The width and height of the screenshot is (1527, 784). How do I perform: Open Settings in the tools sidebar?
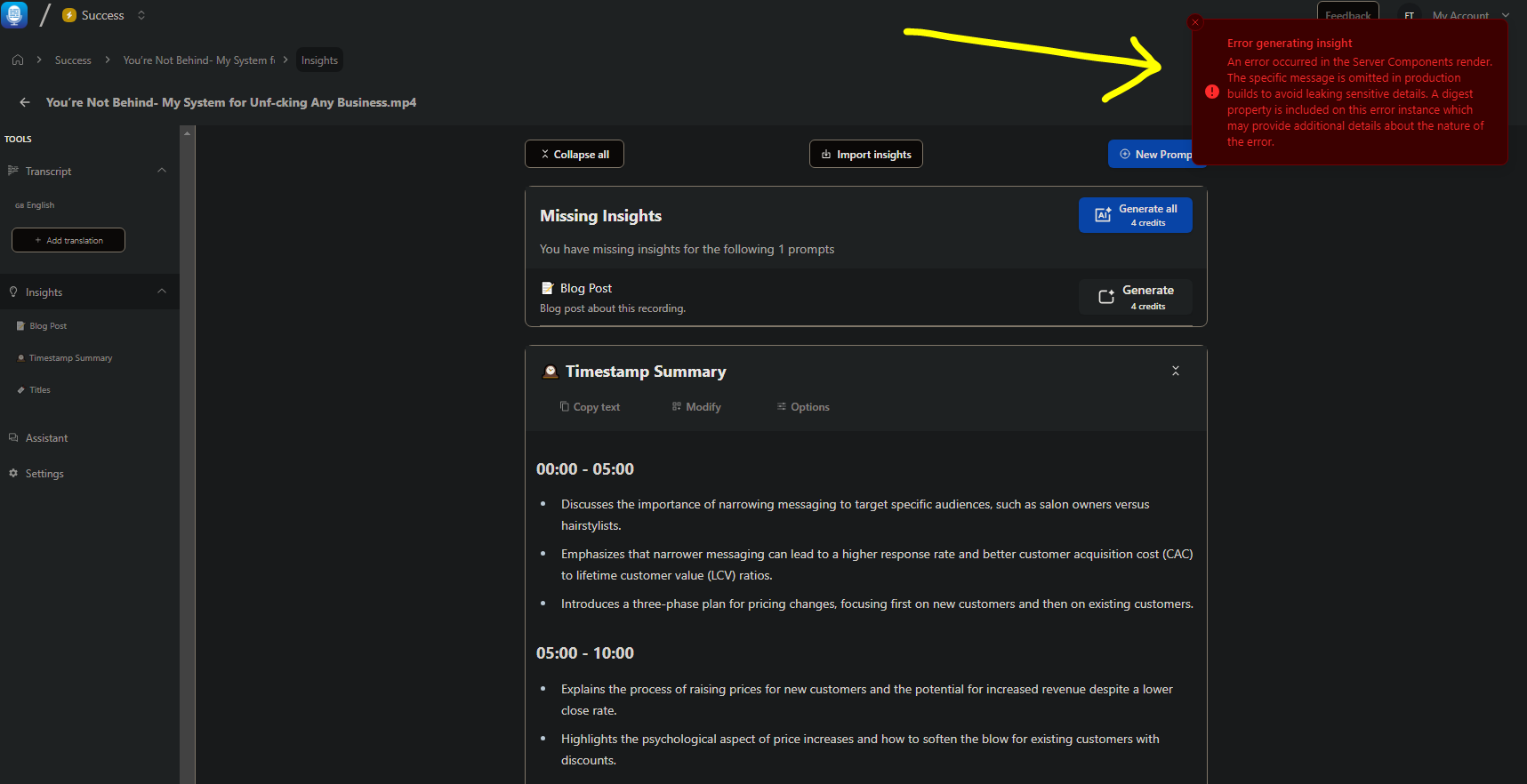44,474
